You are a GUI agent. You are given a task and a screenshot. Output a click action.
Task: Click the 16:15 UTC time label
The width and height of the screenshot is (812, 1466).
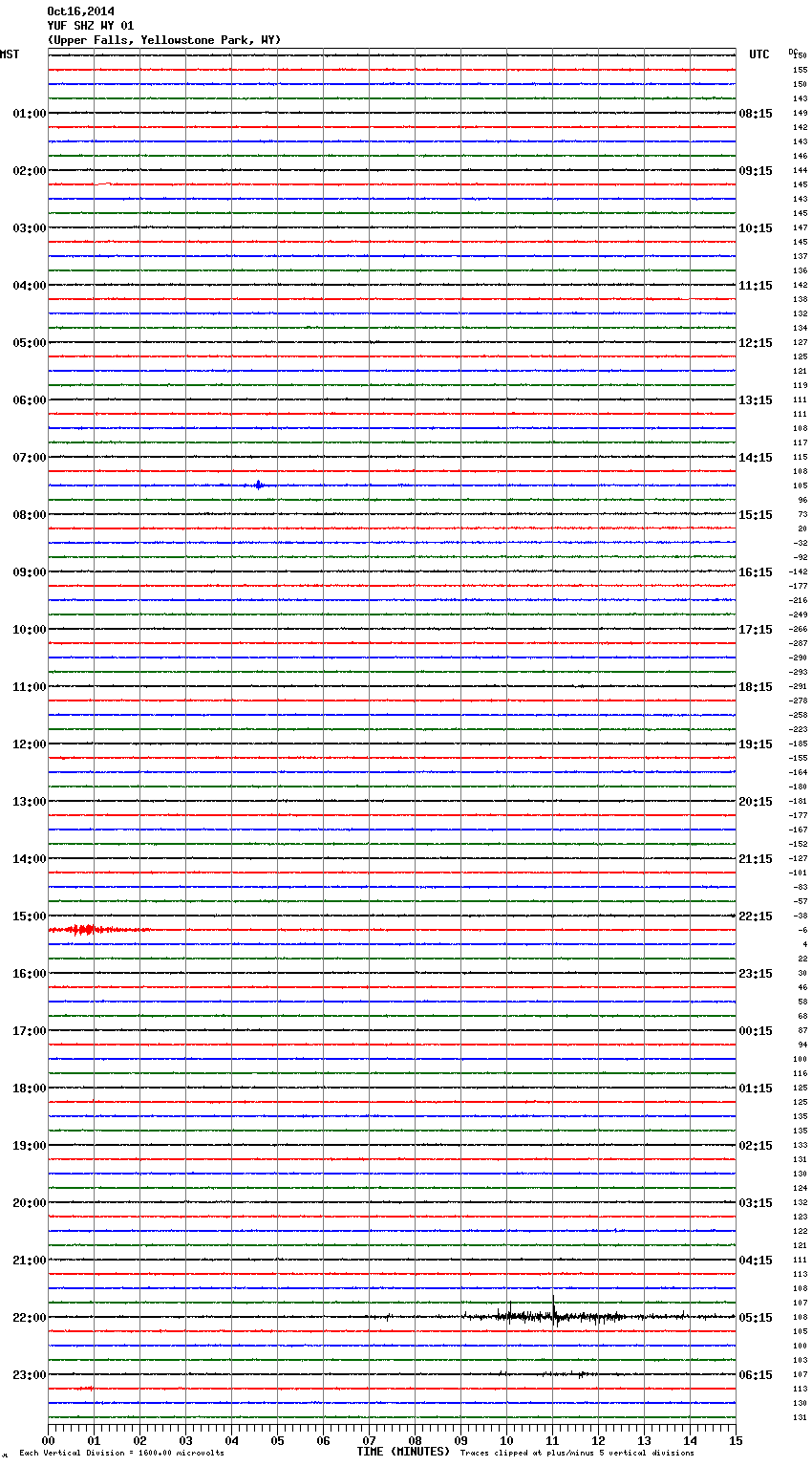pyautogui.click(x=756, y=572)
